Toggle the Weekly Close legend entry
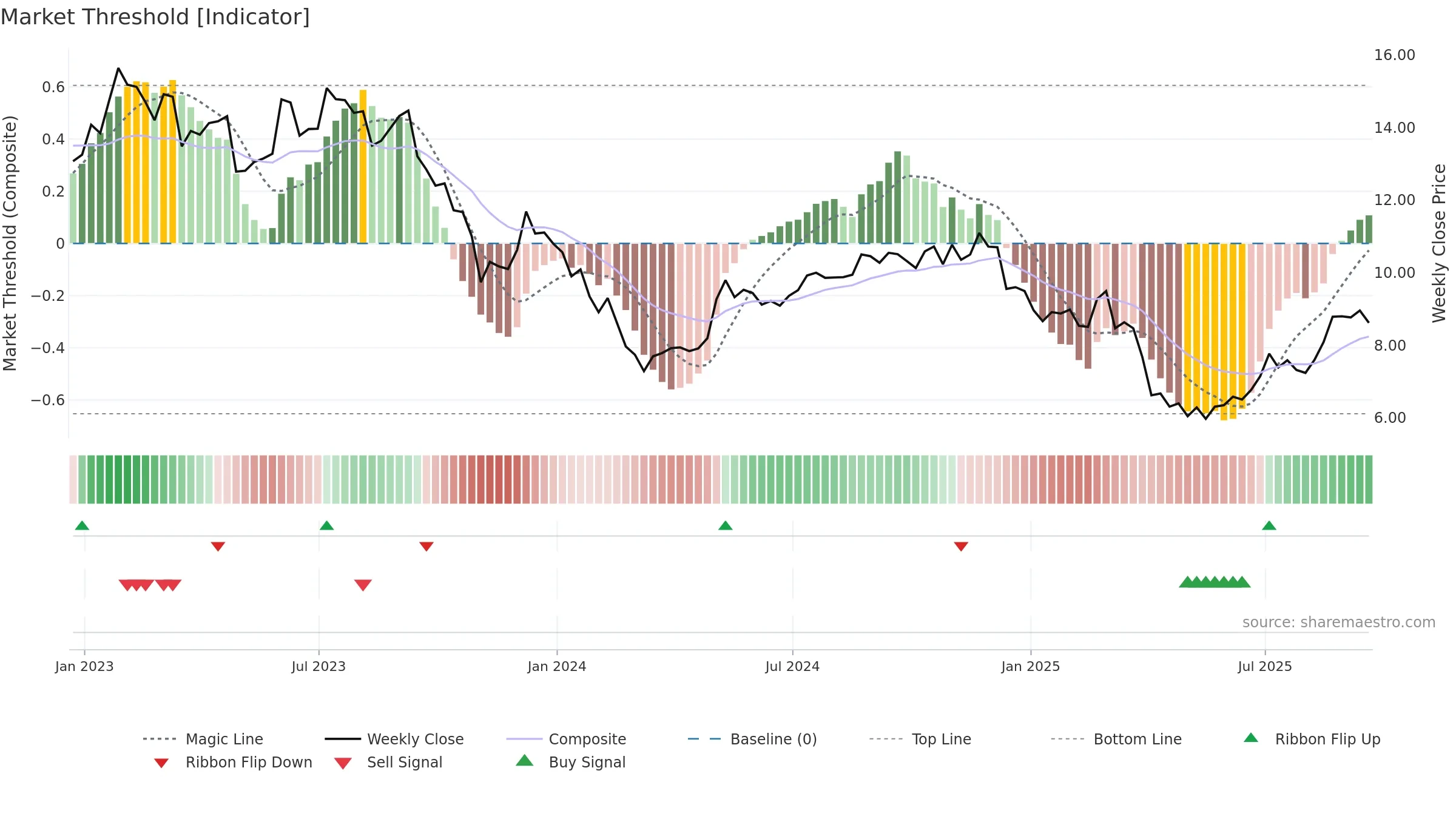Viewport: 1456px width, 819px height. pyautogui.click(x=394, y=739)
